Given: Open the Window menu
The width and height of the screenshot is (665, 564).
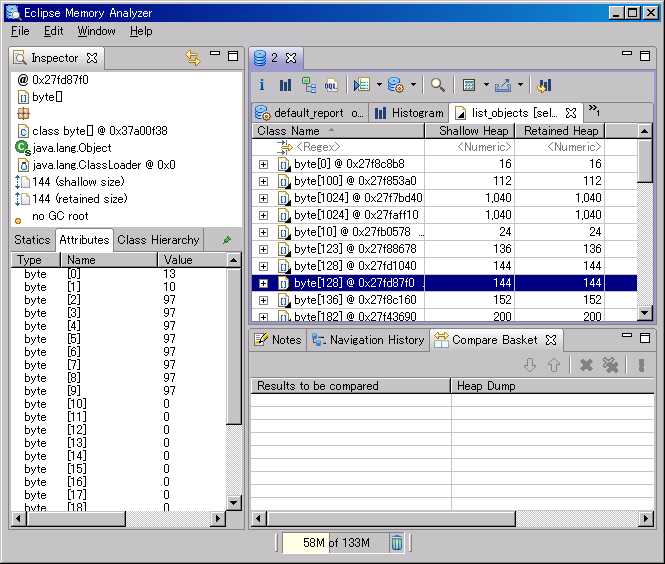Looking at the screenshot, I should (96, 31).
